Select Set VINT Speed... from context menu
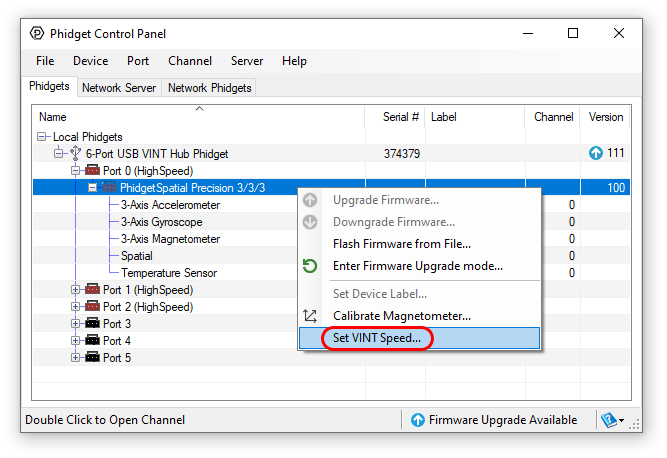 [378, 338]
